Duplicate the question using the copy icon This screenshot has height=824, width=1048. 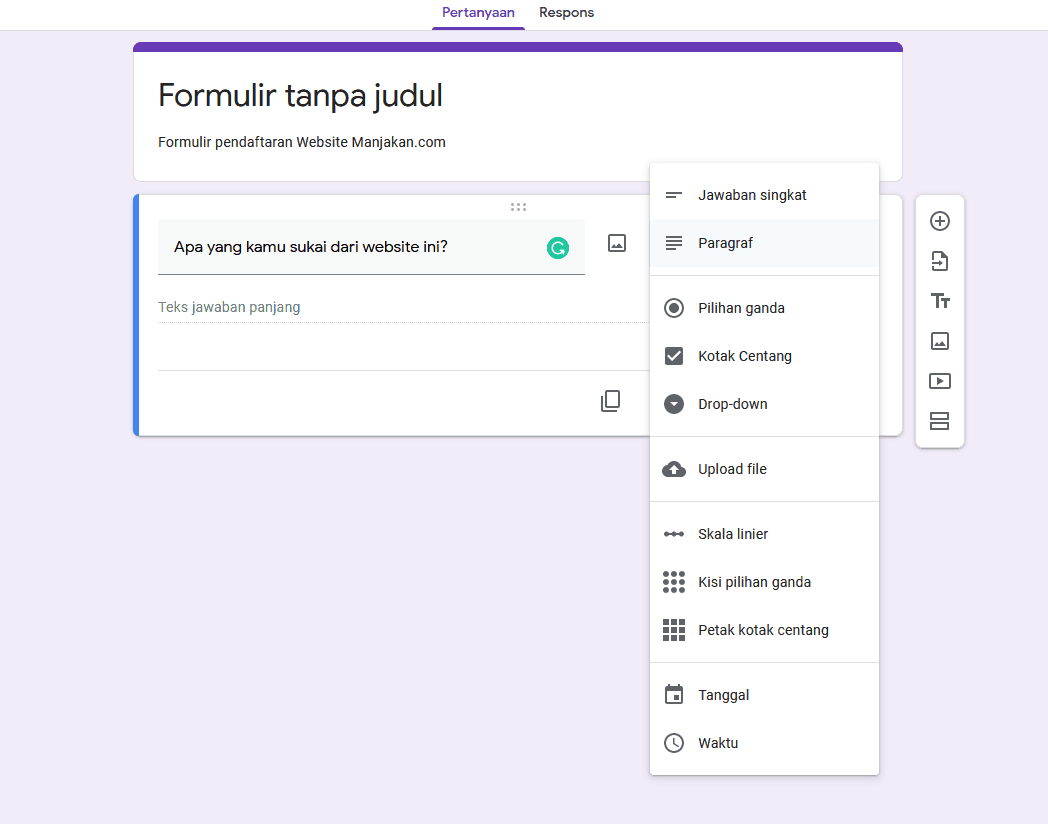[610, 400]
